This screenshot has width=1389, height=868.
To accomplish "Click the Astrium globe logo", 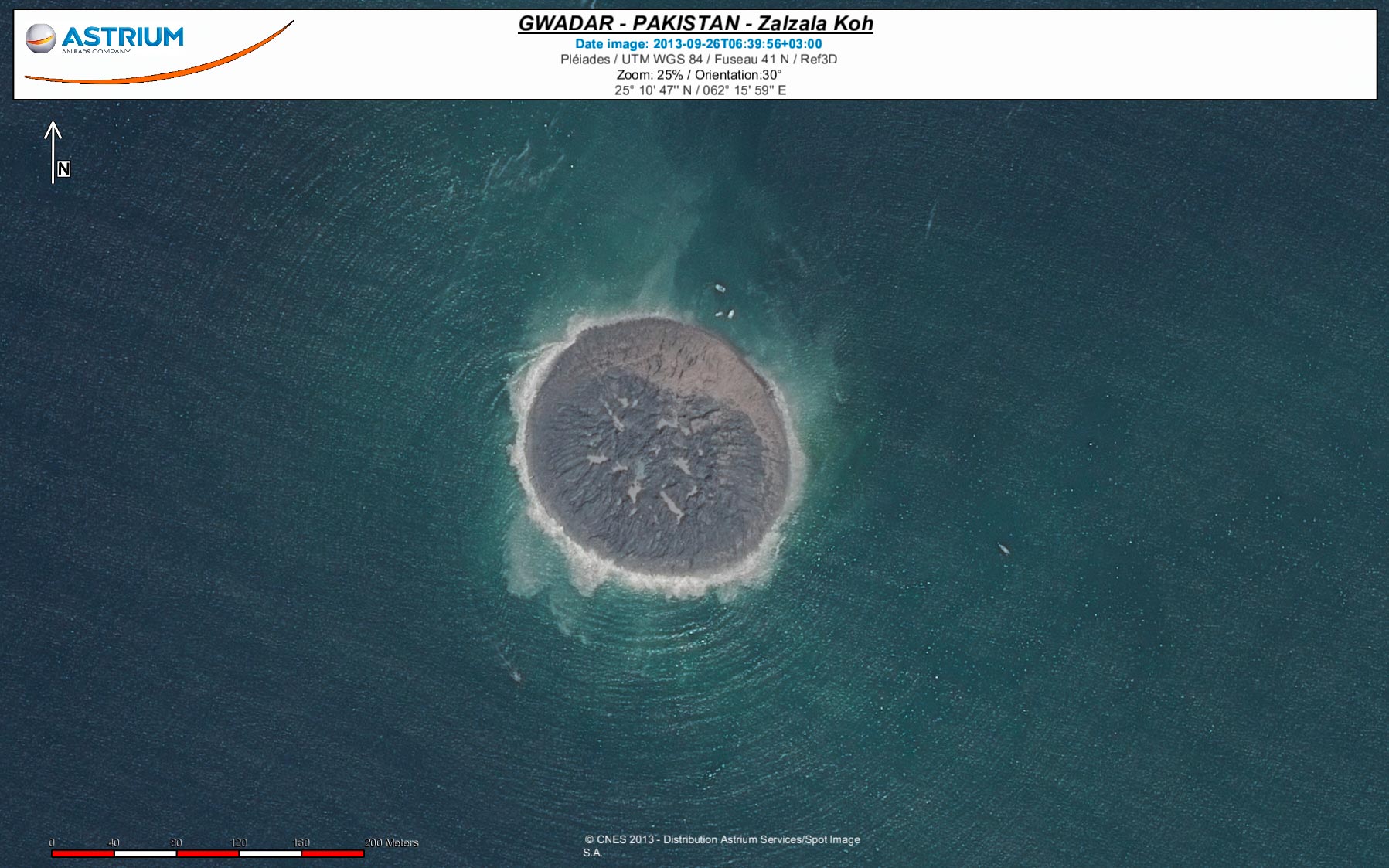I will pyautogui.click(x=40, y=38).
